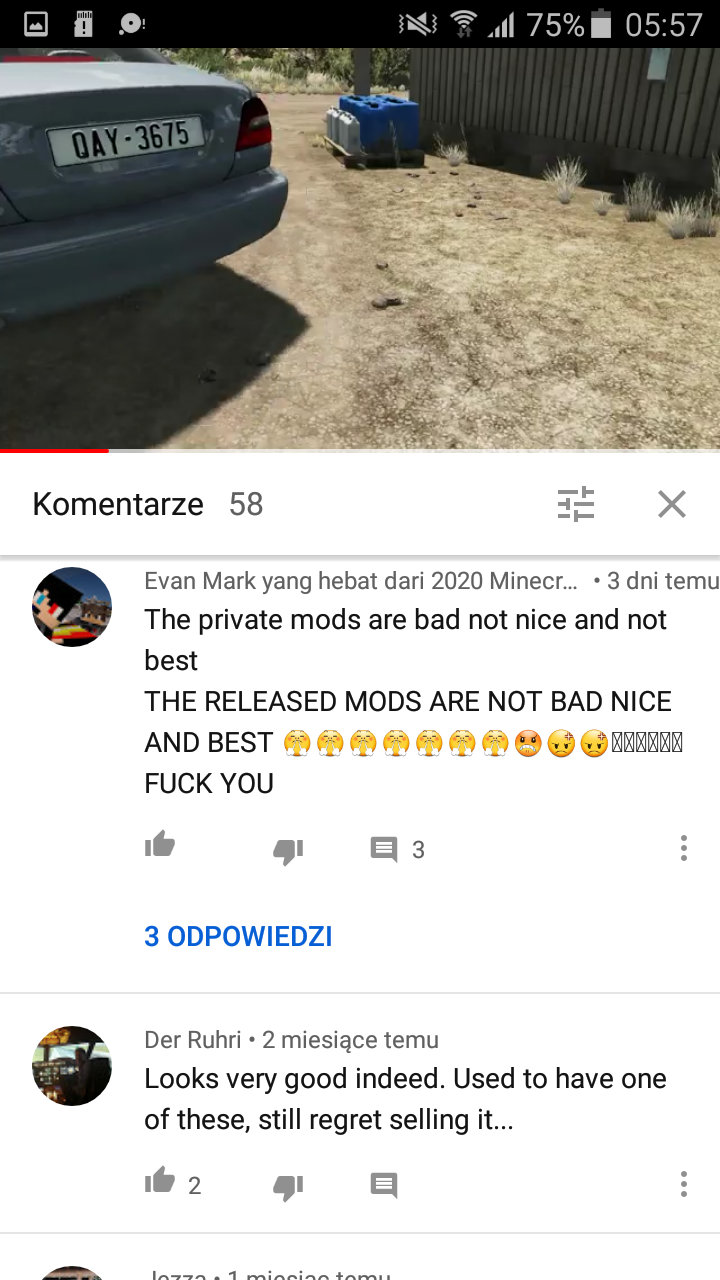Like Evan Mark's comment
Image resolution: width=720 pixels, height=1280 pixels.
[160, 847]
